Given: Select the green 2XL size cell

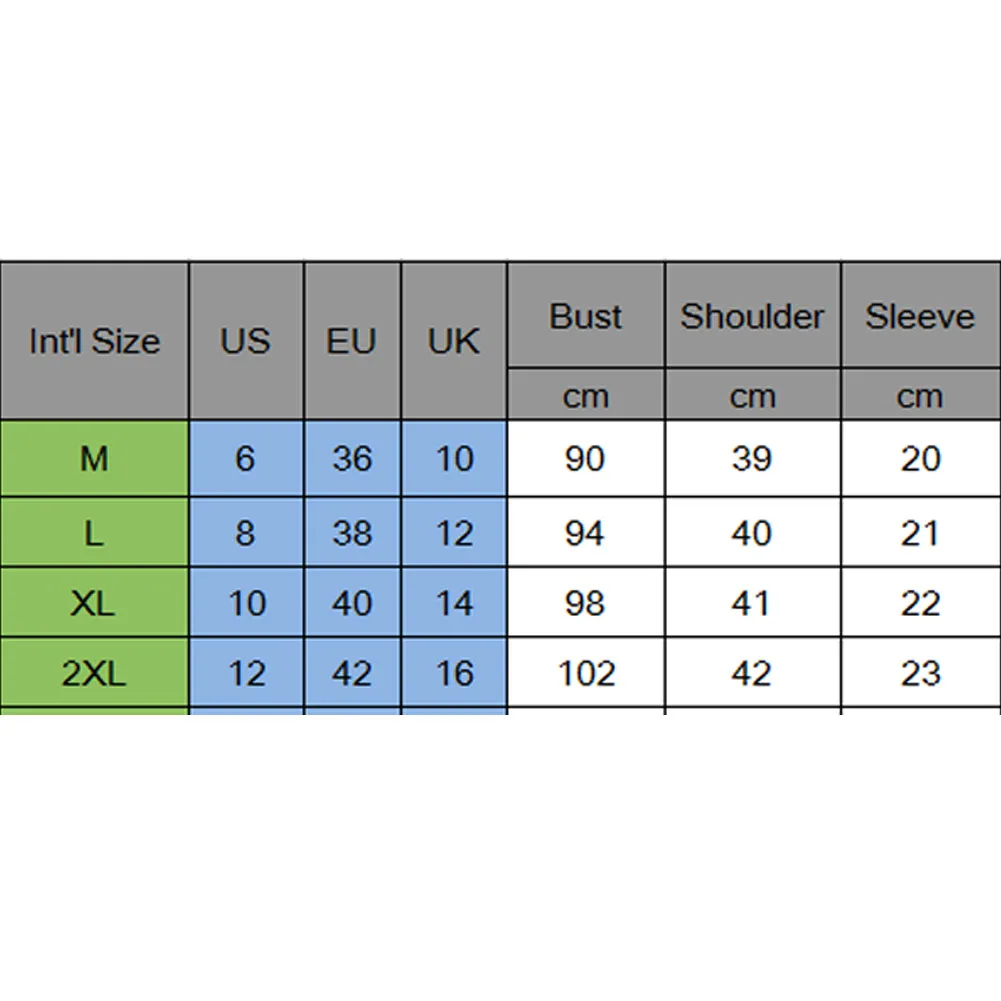Looking at the screenshot, I should tap(94, 673).
